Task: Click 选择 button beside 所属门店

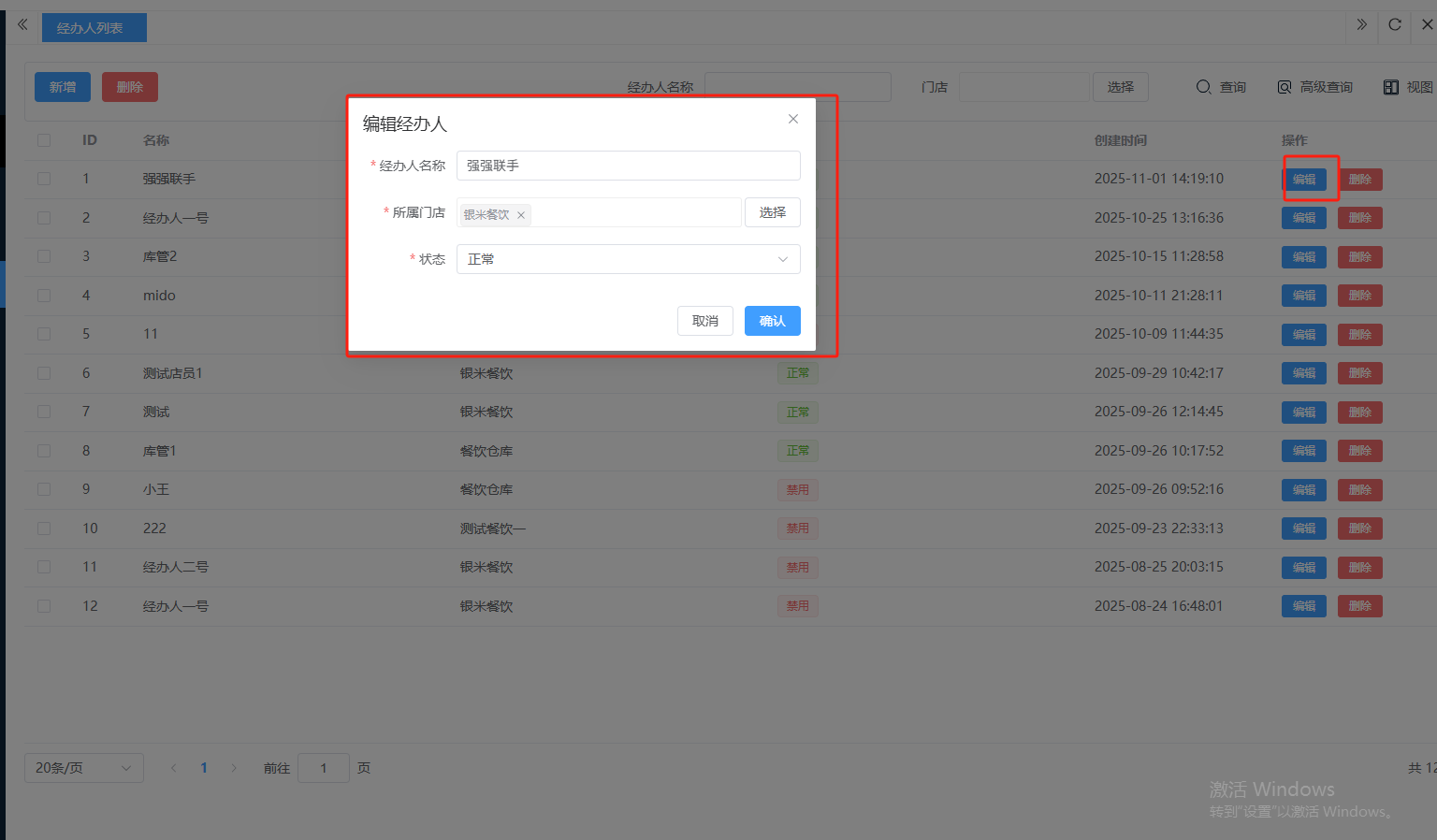Action: click(772, 212)
